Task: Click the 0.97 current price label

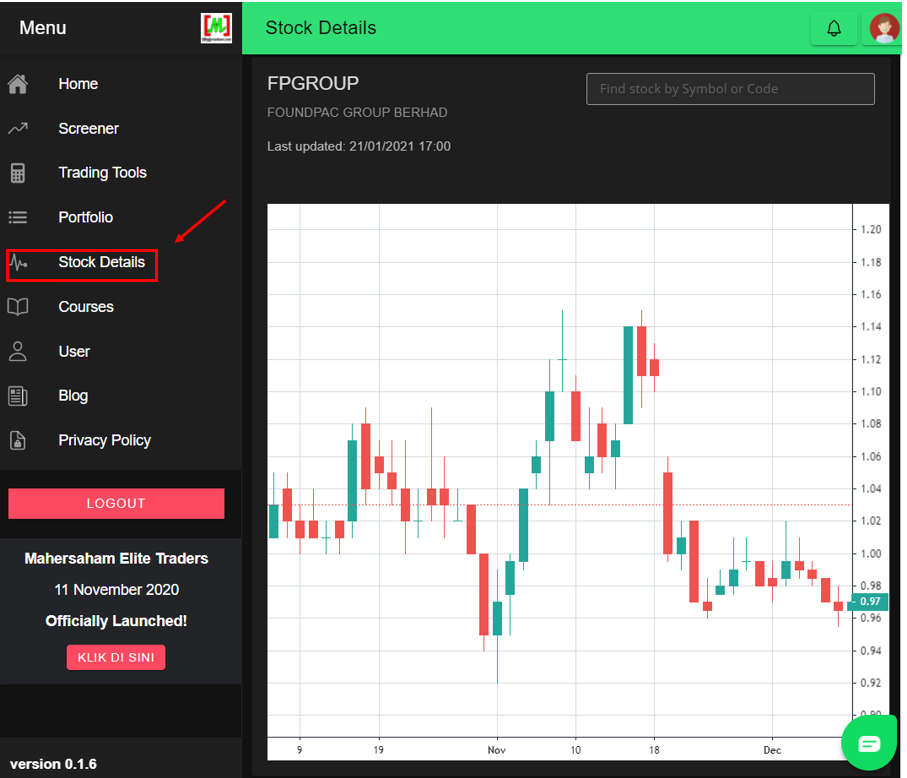Action: 870,601
